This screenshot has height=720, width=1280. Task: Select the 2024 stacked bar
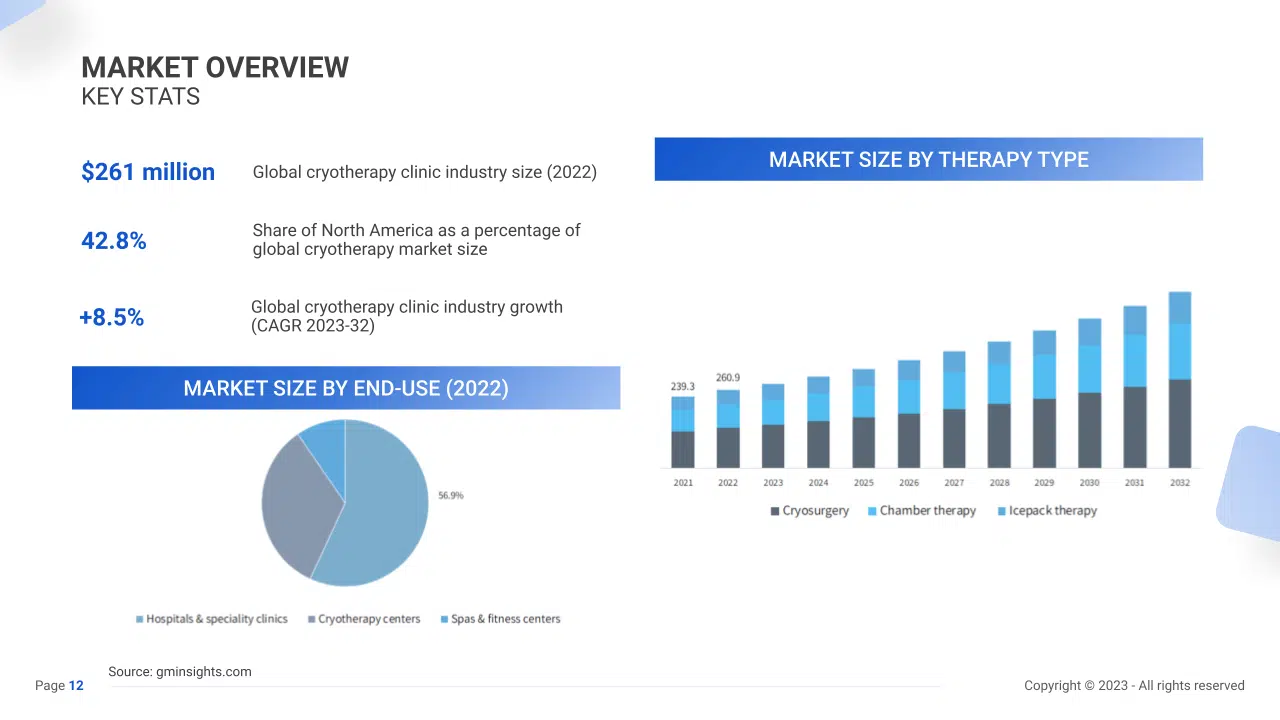pyautogui.click(x=818, y=422)
